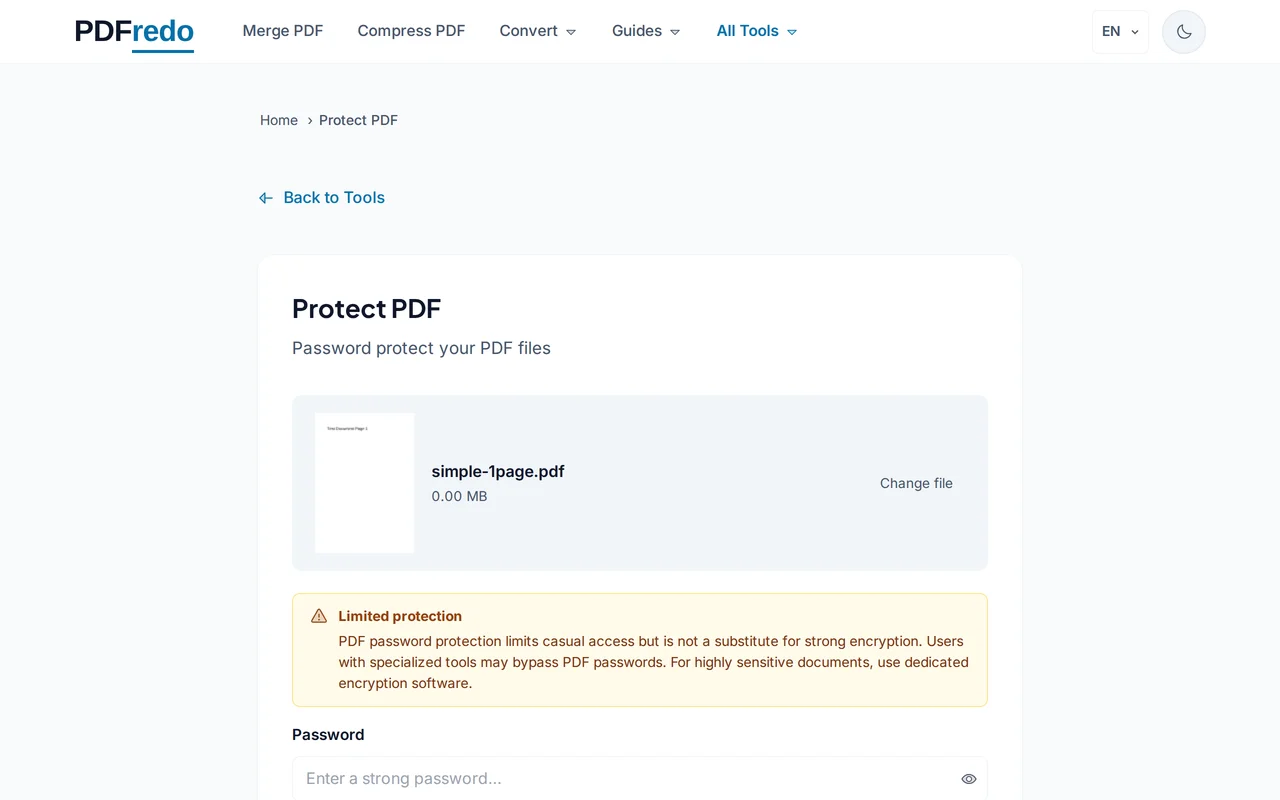This screenshot has height=800, width=1280.
Task: Click the back arrow beside Back to Tools
Action: 265,197
